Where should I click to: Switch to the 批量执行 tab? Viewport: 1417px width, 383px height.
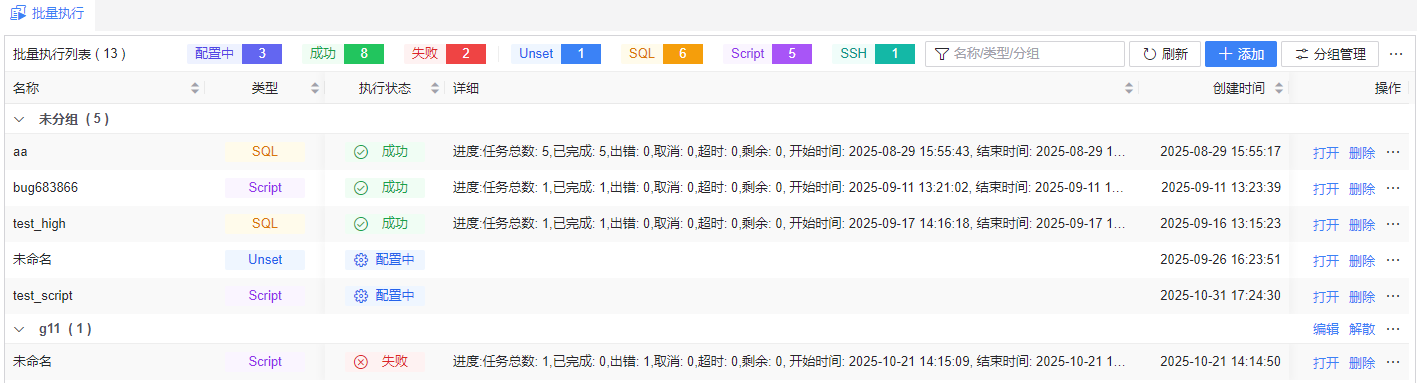click(x=47, y=14)
